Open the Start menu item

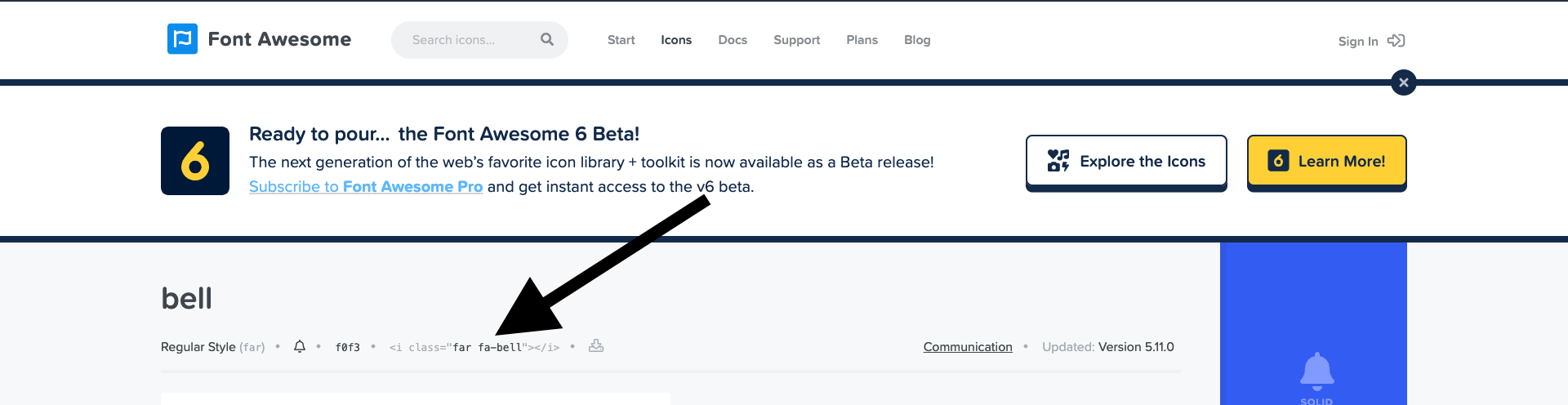coord(621,40)
